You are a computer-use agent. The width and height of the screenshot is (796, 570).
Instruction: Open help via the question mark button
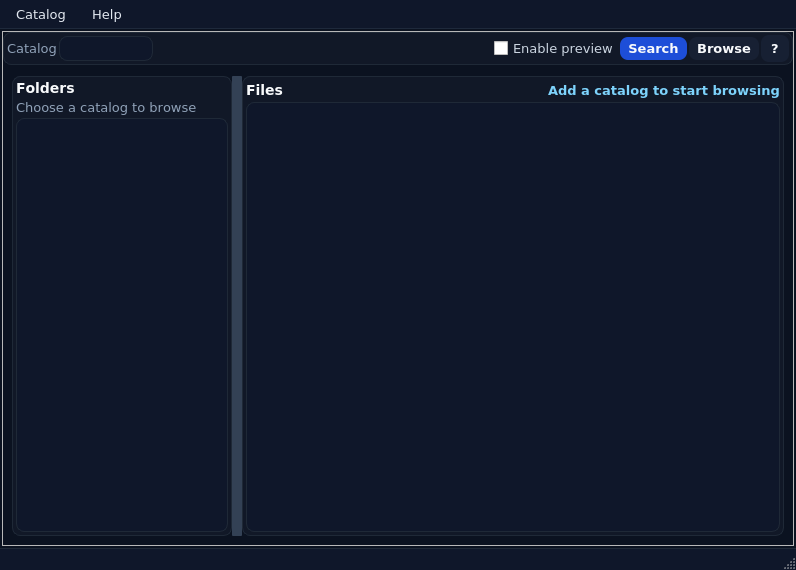pyautogui.click(x=774, y=49)
